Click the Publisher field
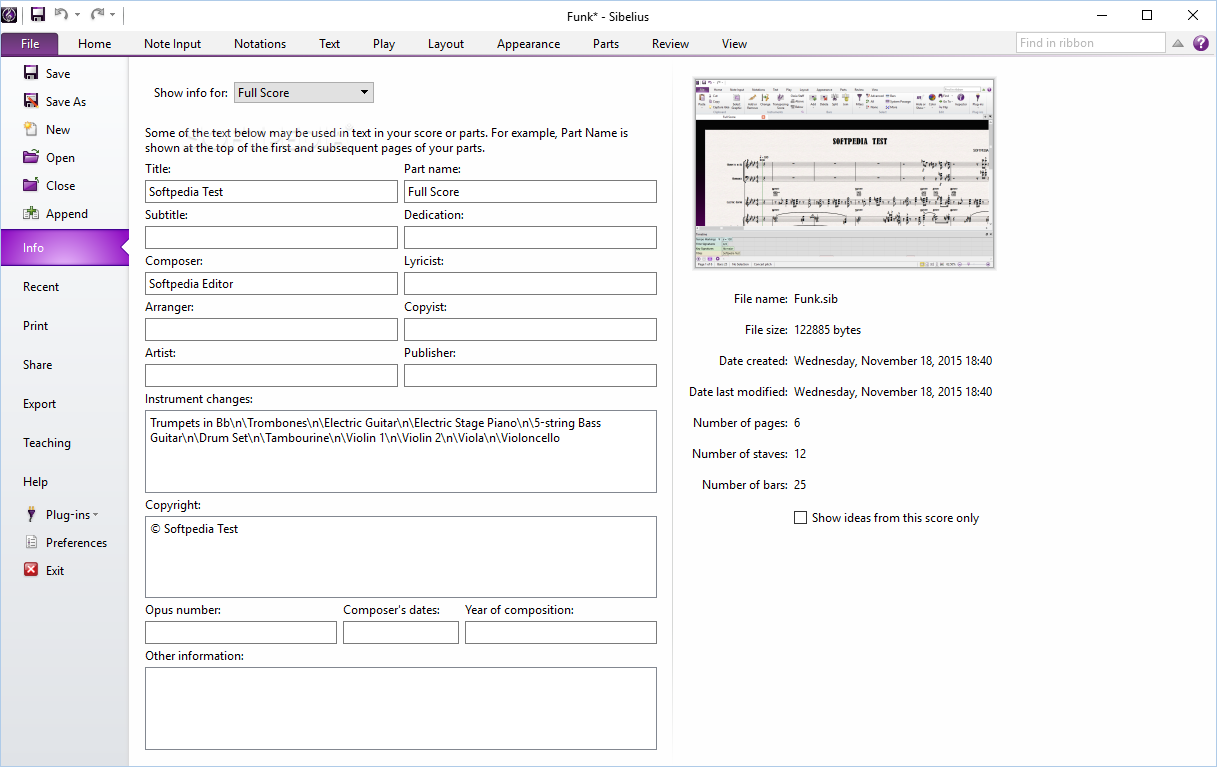The image size is (1217, 767). (x=530, y=375)
